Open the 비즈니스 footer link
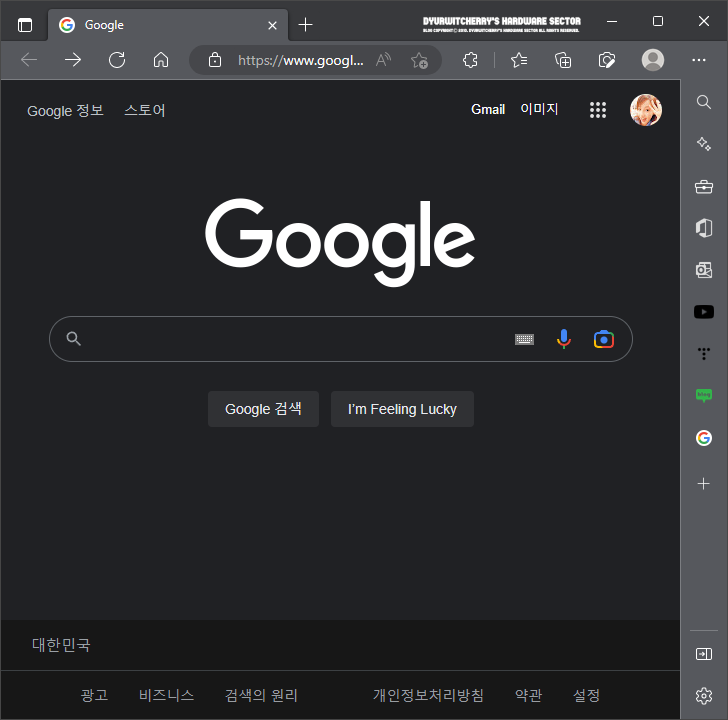The height and width of the screenshot is (720, 728). coord(166,695)
